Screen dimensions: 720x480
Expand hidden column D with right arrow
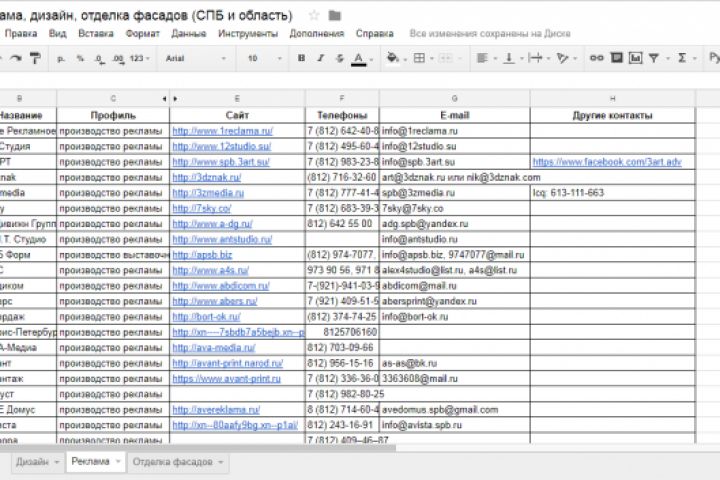point(175,98)
